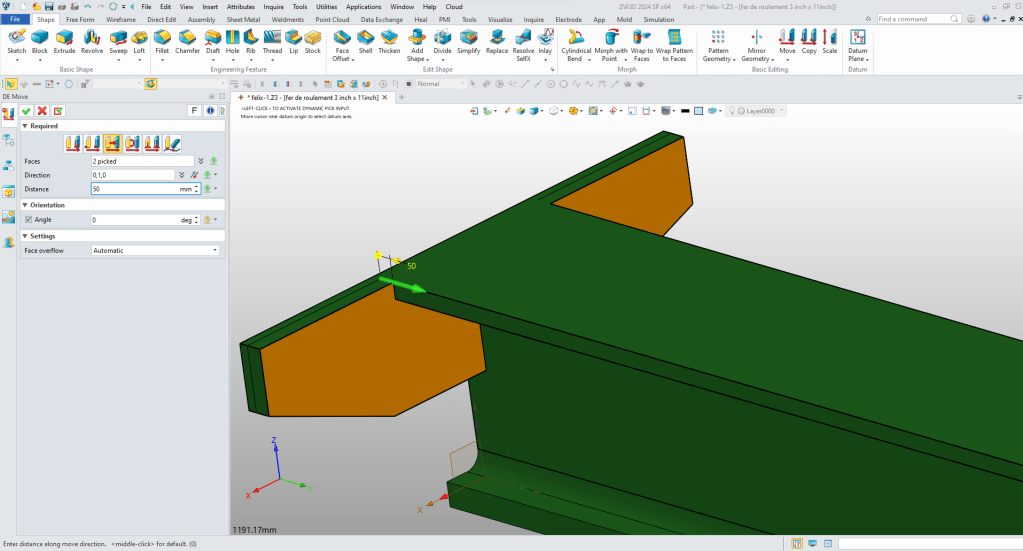Confirm the DE Move with the green checkmark

coord(27,110)
